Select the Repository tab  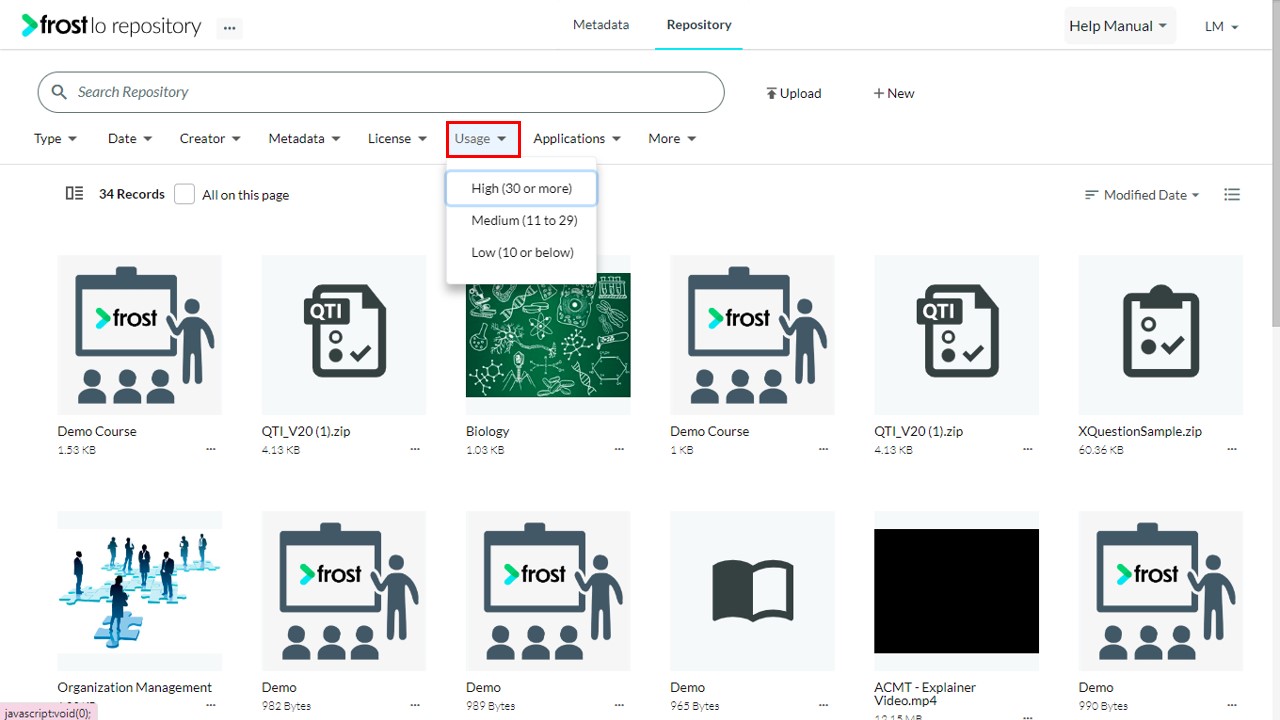point(699,25)
